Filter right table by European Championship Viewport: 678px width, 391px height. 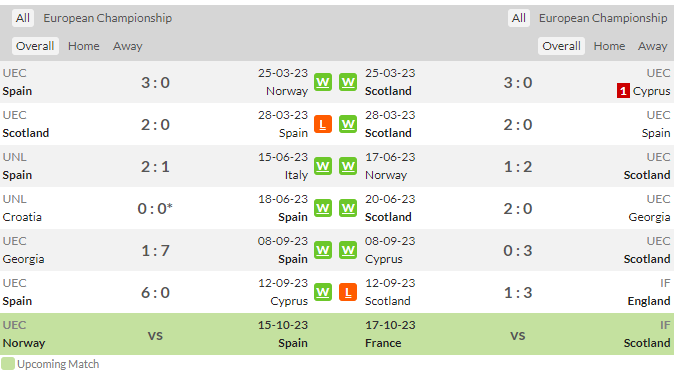[x=603, y=18]
